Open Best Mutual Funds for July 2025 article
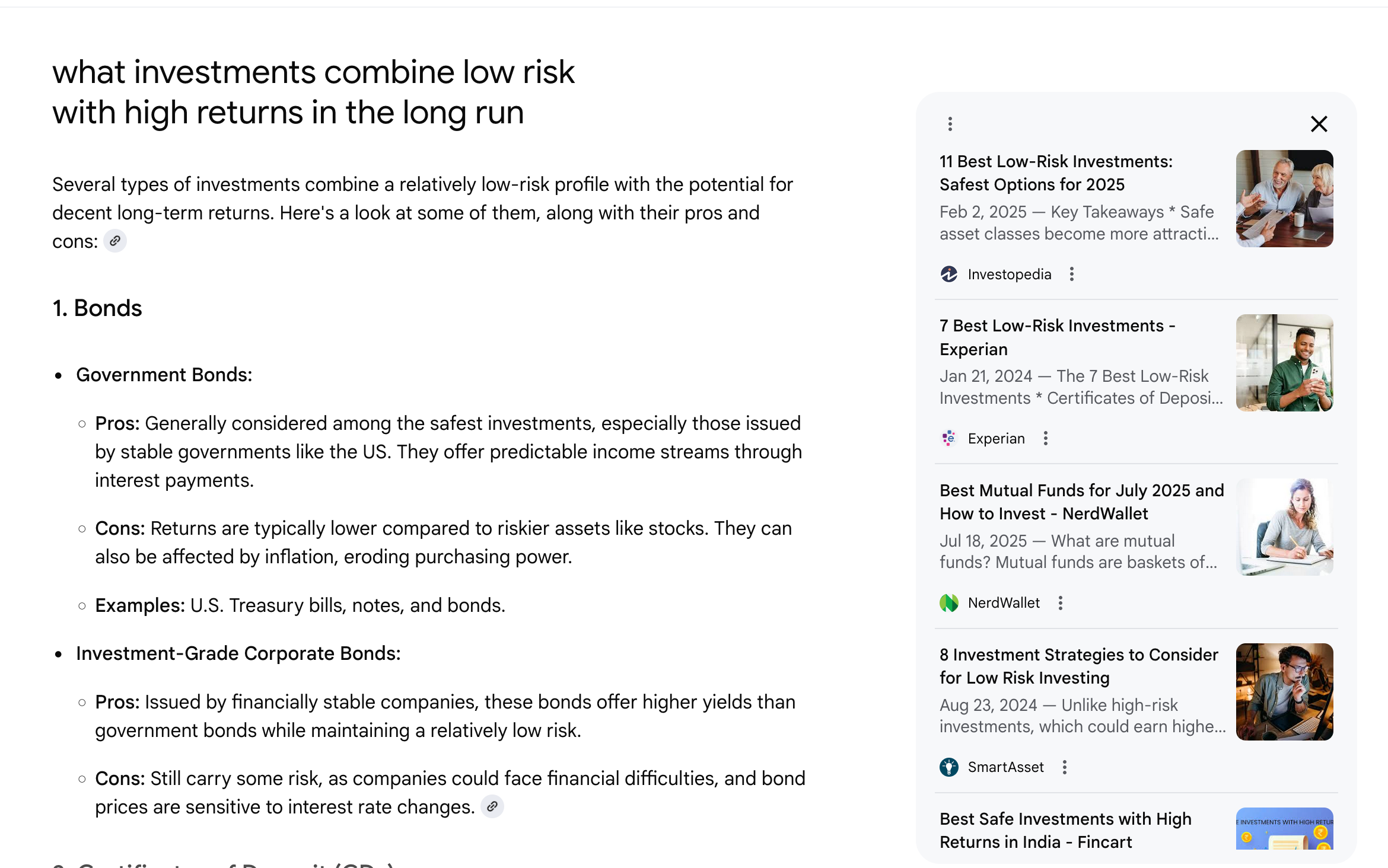 pyautogui.click(x=1081, y=502)
